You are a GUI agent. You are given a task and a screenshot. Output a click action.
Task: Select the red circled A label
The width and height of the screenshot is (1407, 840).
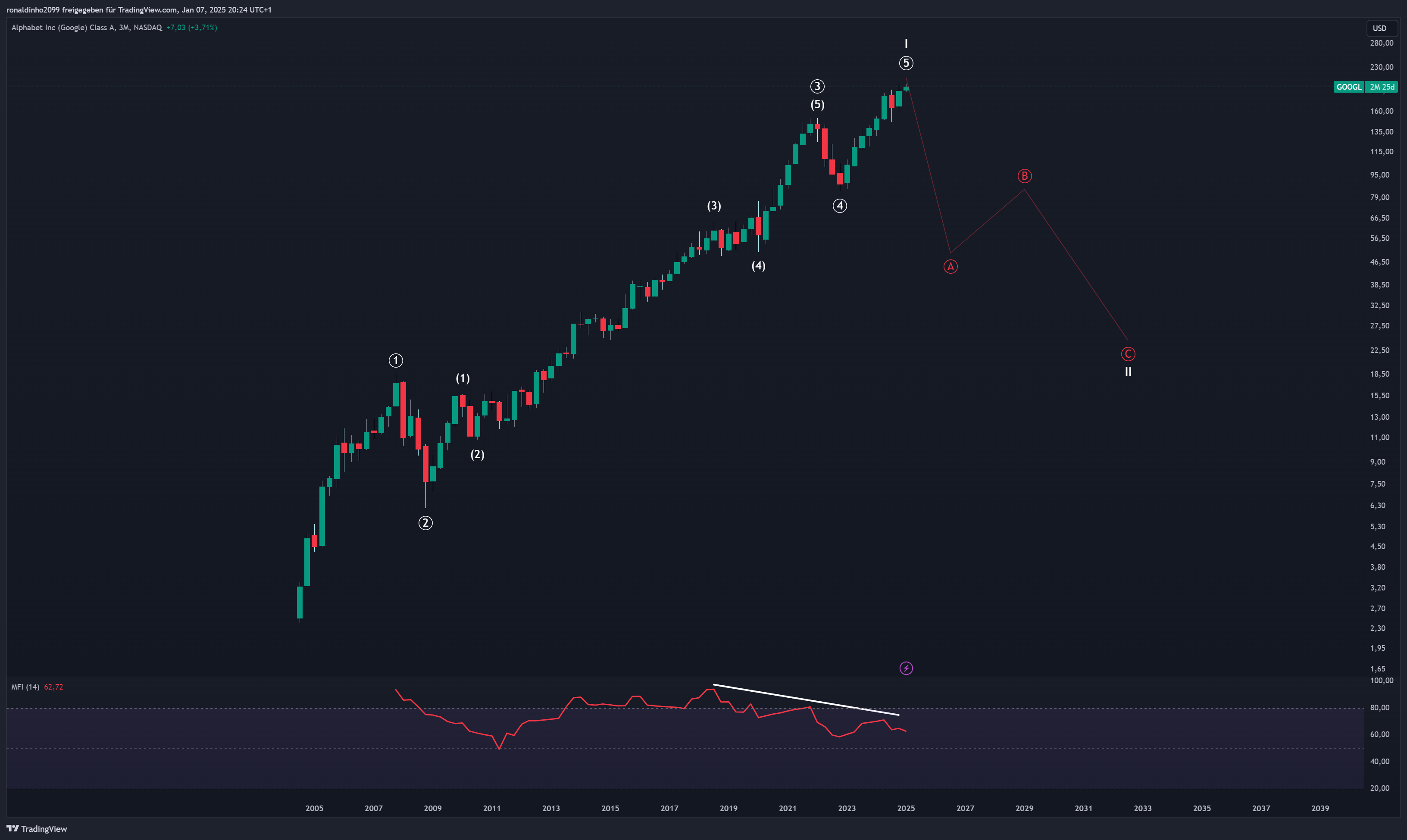[x=951, y=266]
